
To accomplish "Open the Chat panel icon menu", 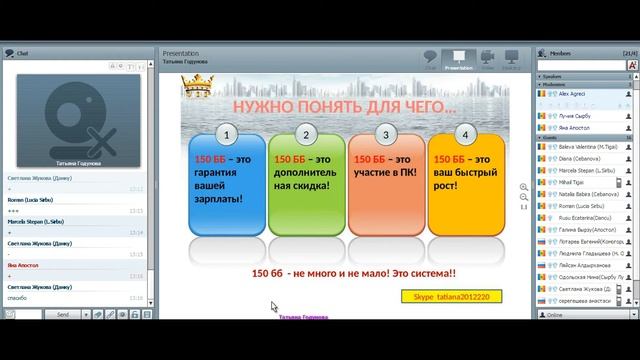I will coord(9,53).
